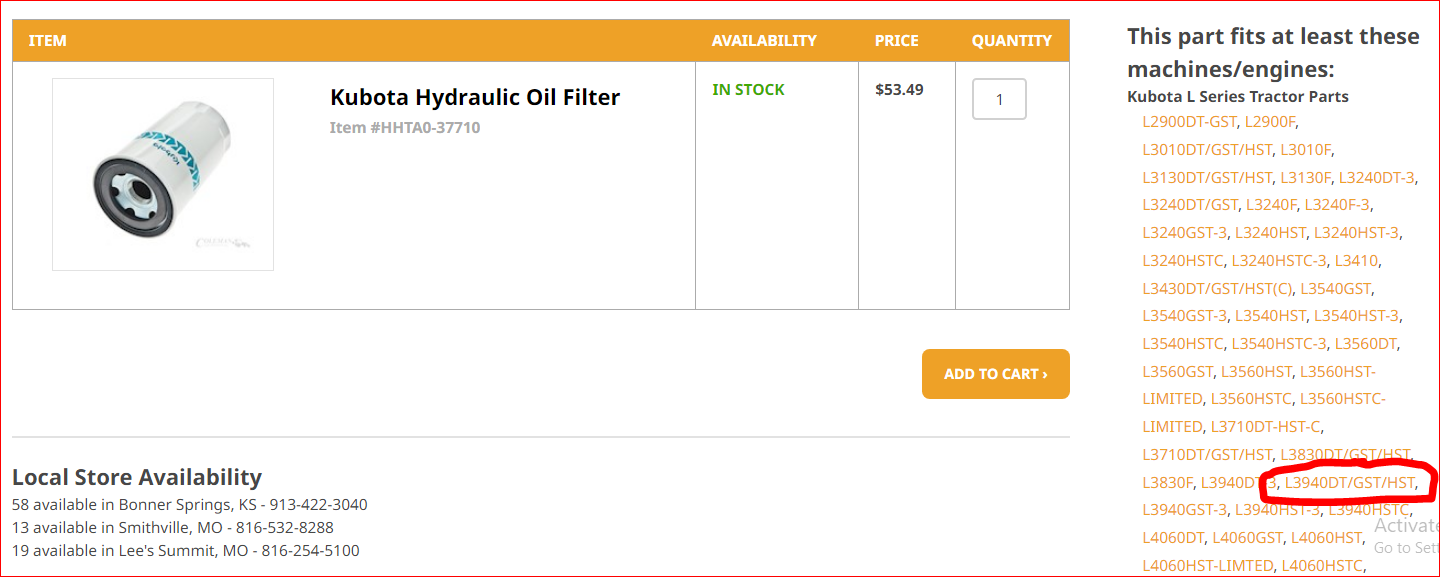Viewport: 1440px width, 577px height.
Task: Click the Add to Cart button
Action: [995, 374]
